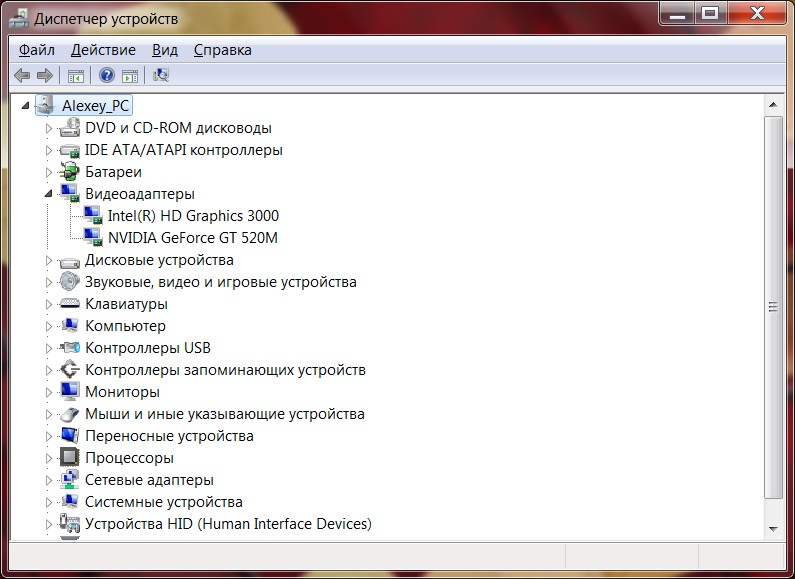Click show/hide console tree toolbar icon

click(75, 75)
